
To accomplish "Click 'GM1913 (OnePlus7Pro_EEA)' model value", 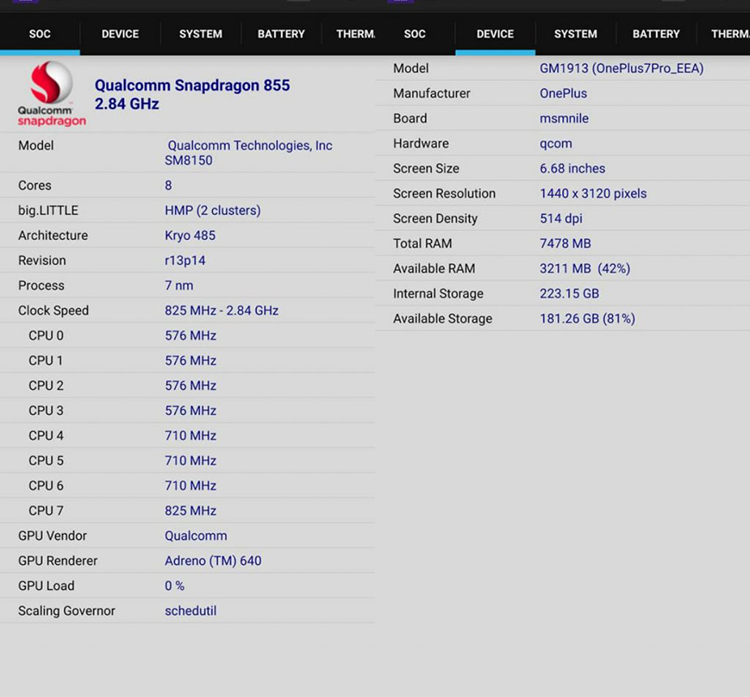I will [x=621, y=68].
